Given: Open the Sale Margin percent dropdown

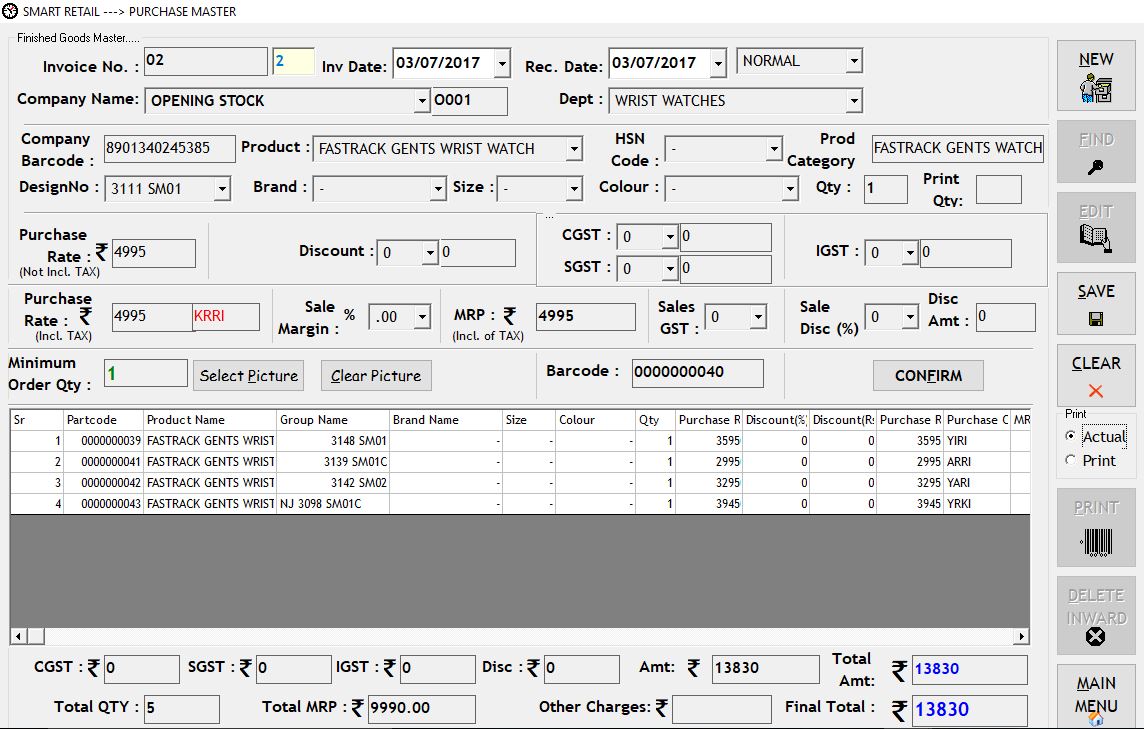Looking at the screenshot, I should [x=422, y=317].
